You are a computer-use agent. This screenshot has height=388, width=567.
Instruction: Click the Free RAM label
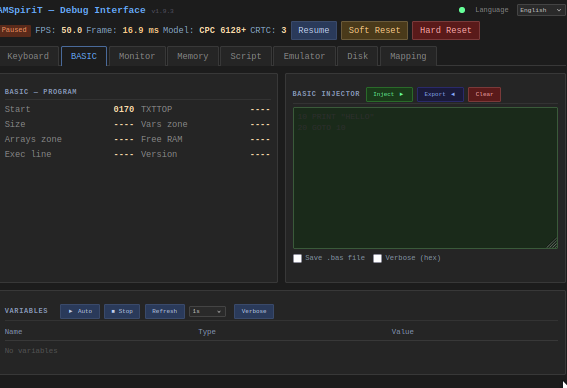[x=162, y=139]
